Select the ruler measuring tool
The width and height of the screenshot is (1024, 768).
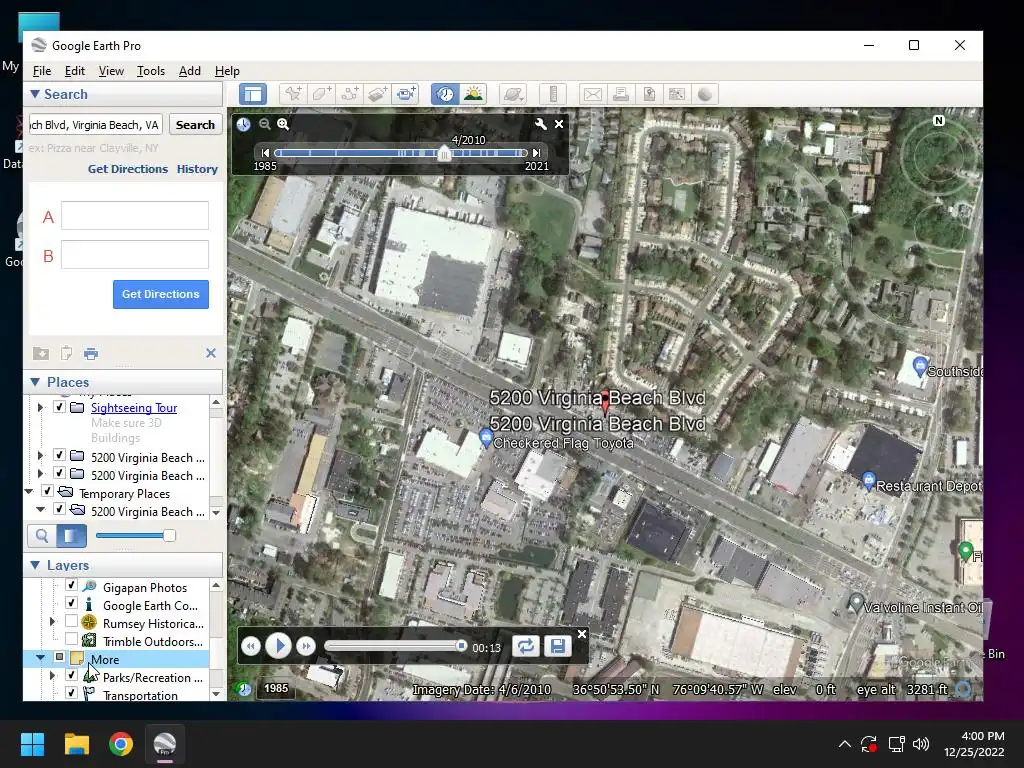[x=553, y=94]
